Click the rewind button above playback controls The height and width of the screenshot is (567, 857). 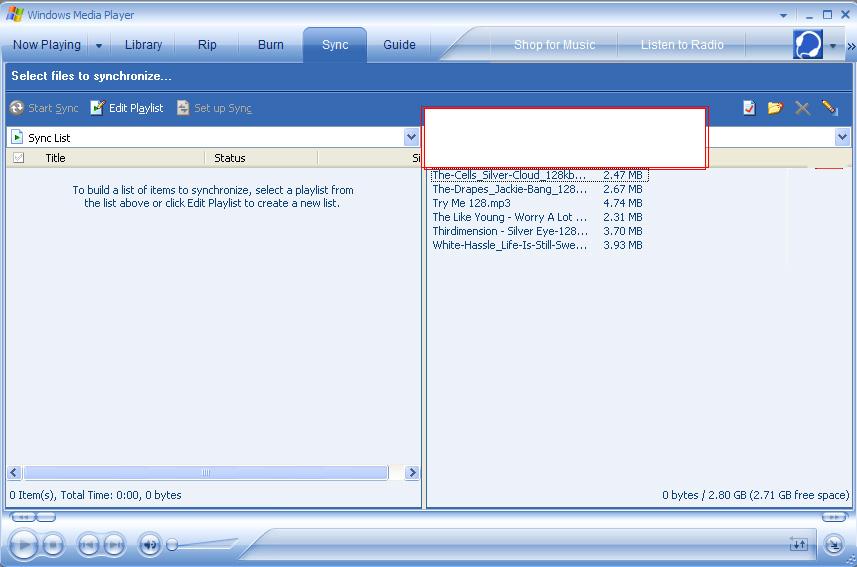(x=24, y=517)
